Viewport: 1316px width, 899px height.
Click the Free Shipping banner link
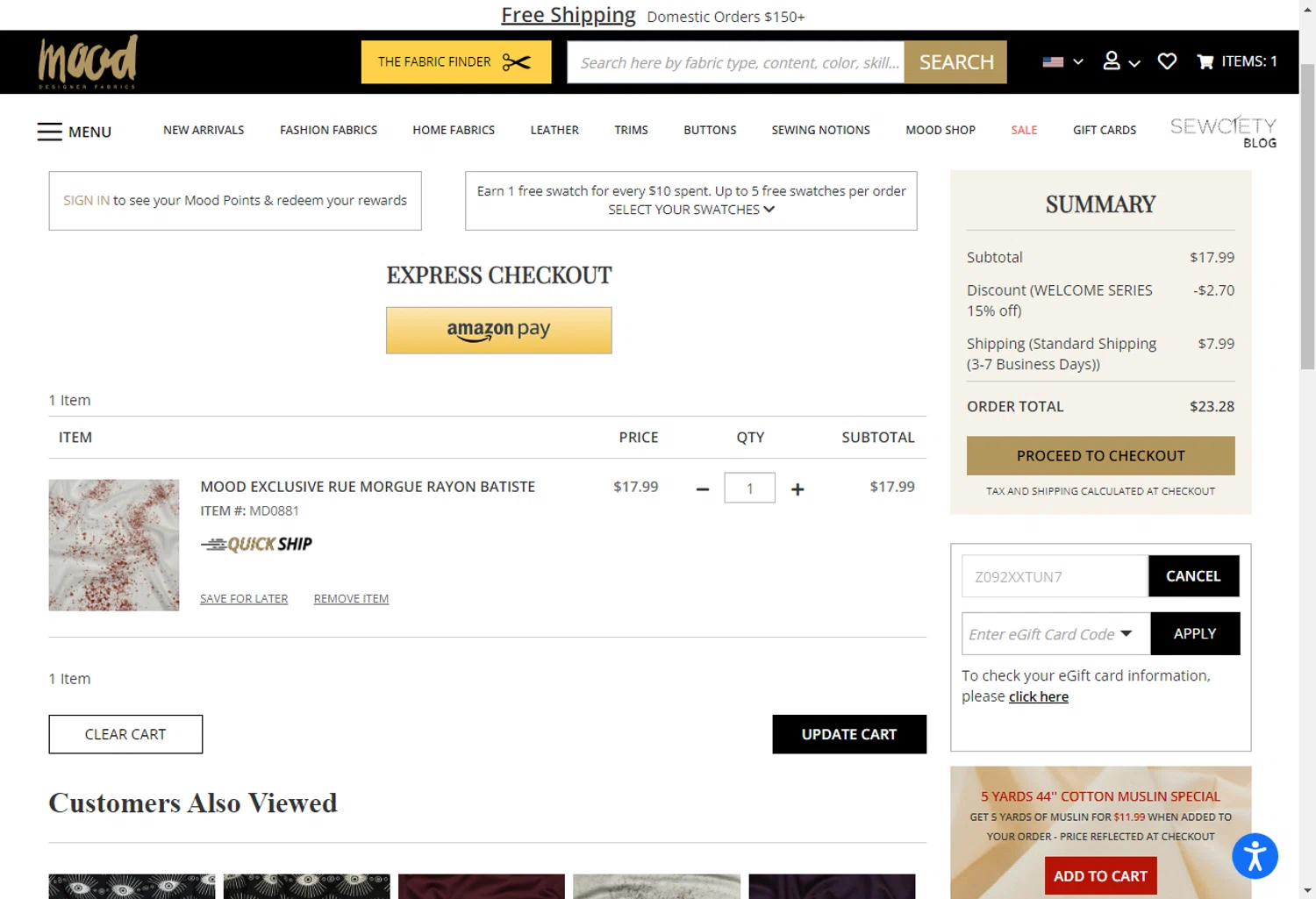(569, 15)
